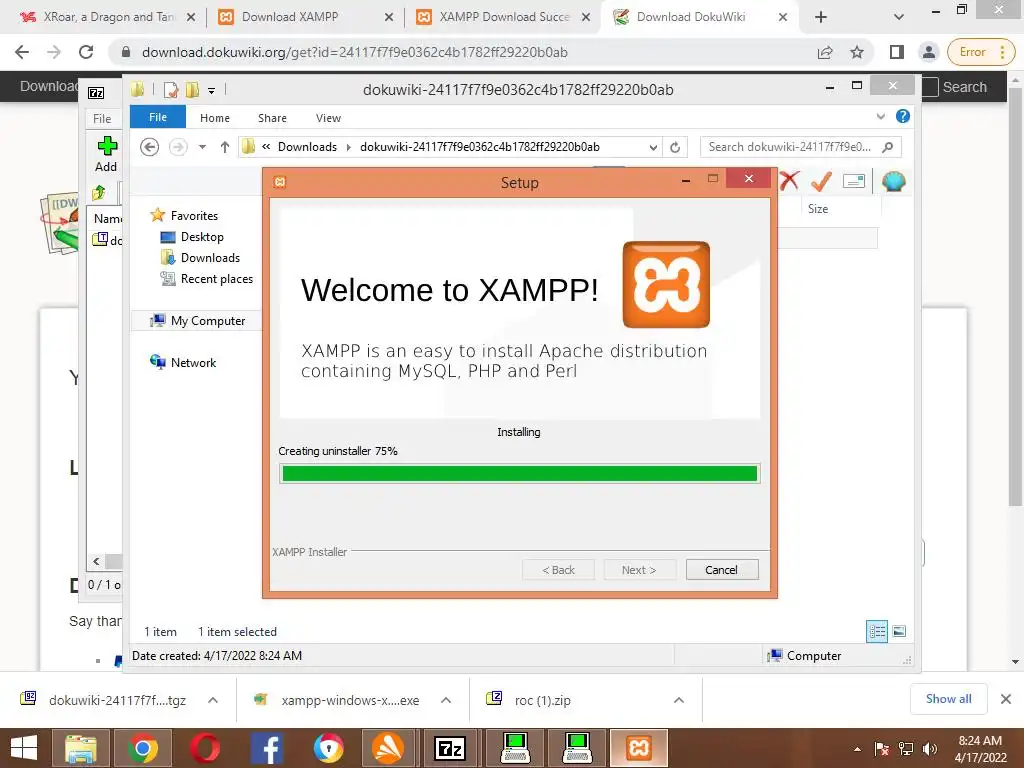Click the 7-Zip Add button
This screenshot has width=1024, height=768.
click(106, 154)
